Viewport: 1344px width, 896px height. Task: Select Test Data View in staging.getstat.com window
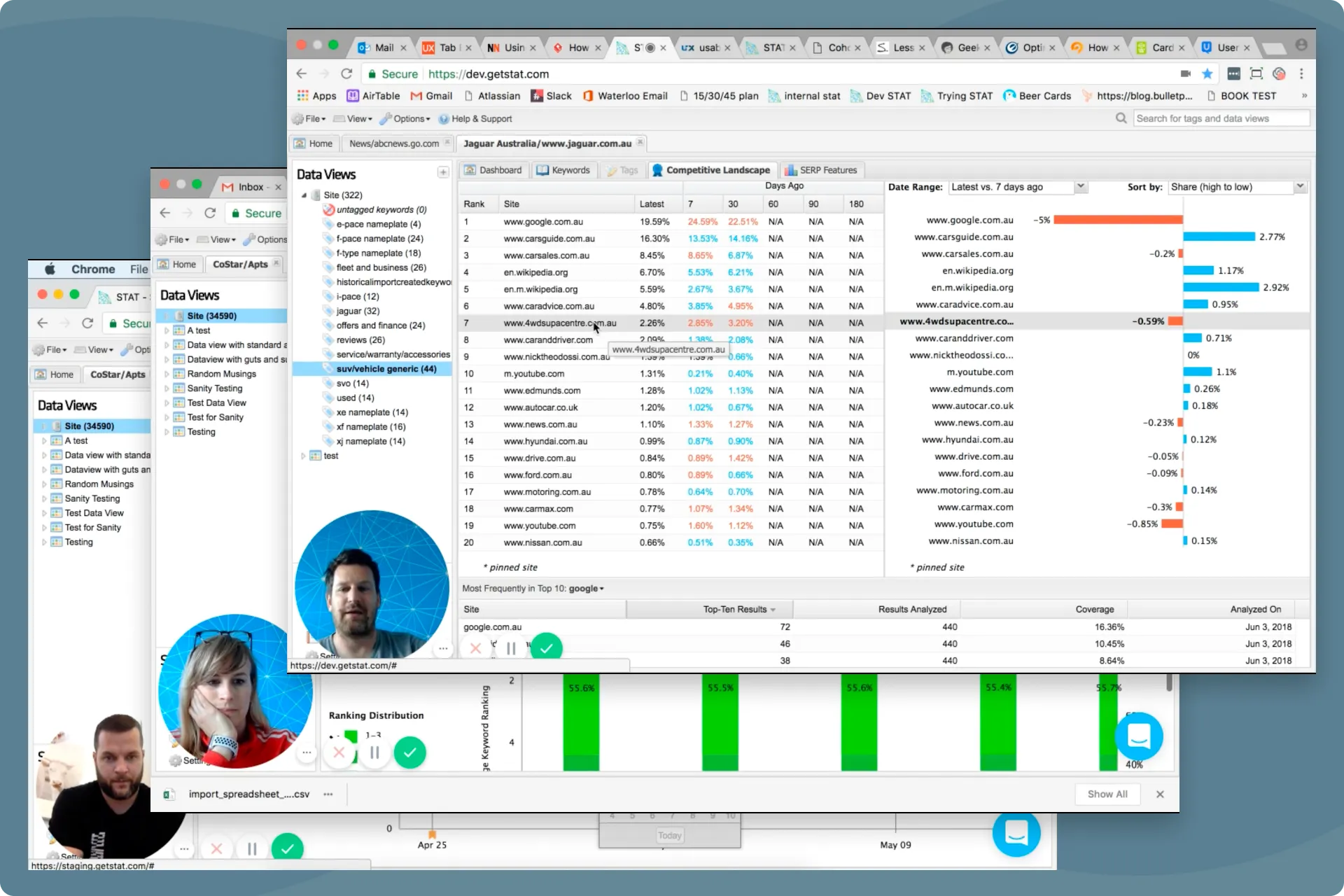click(x=94, y=513)
